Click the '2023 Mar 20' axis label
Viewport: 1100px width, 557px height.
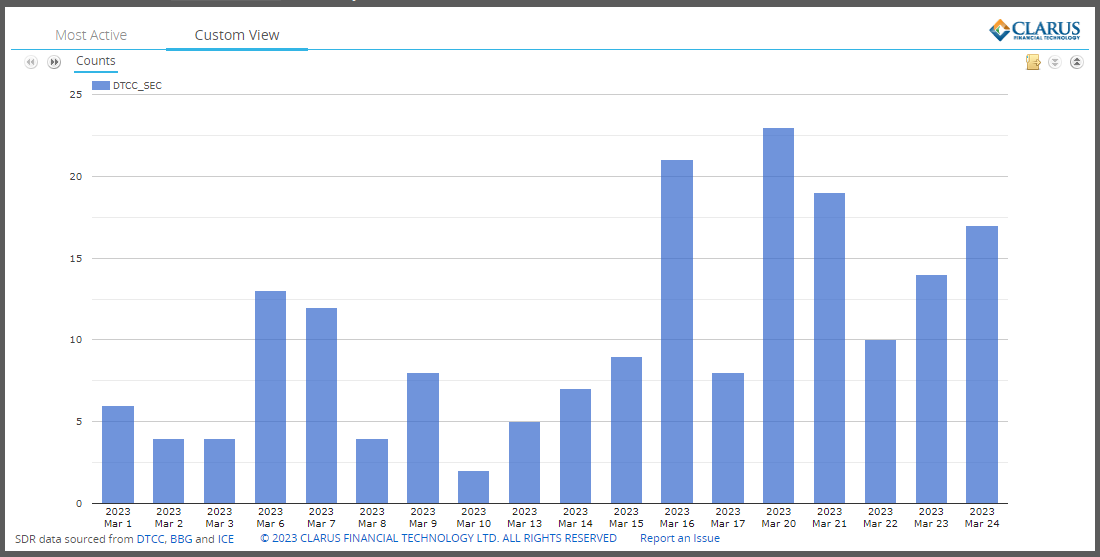click(779, 518)
